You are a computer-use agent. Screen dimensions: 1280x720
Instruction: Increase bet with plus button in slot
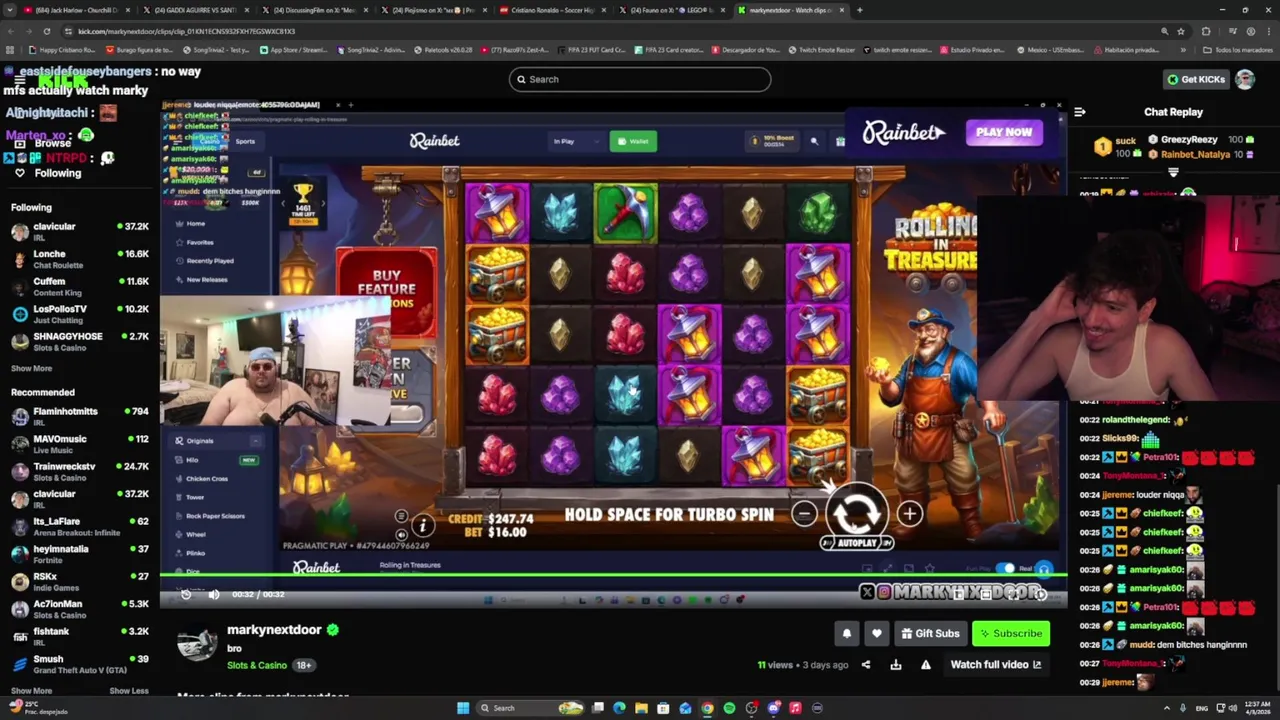909,514
